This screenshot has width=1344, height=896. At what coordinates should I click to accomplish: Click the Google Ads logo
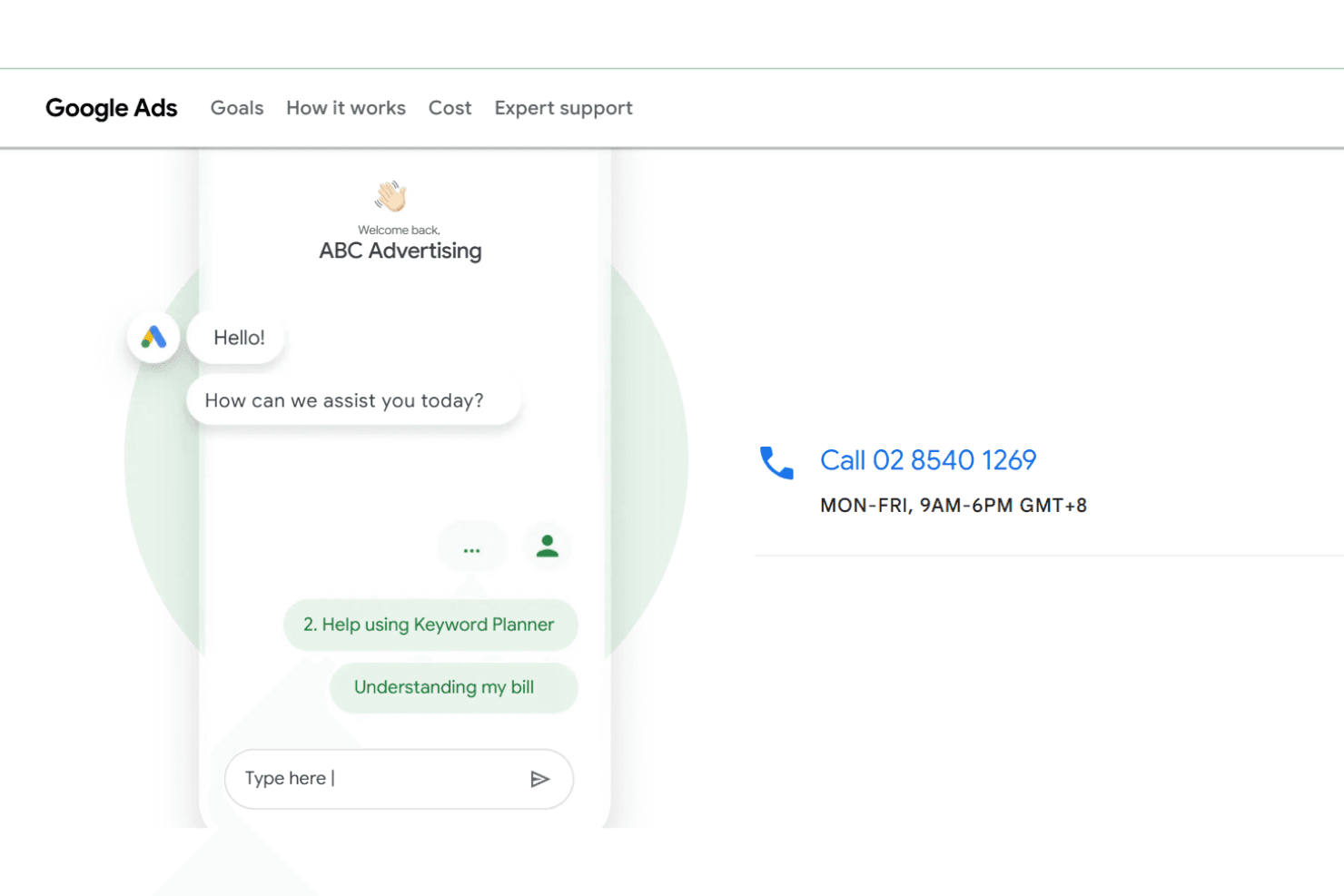111,108
